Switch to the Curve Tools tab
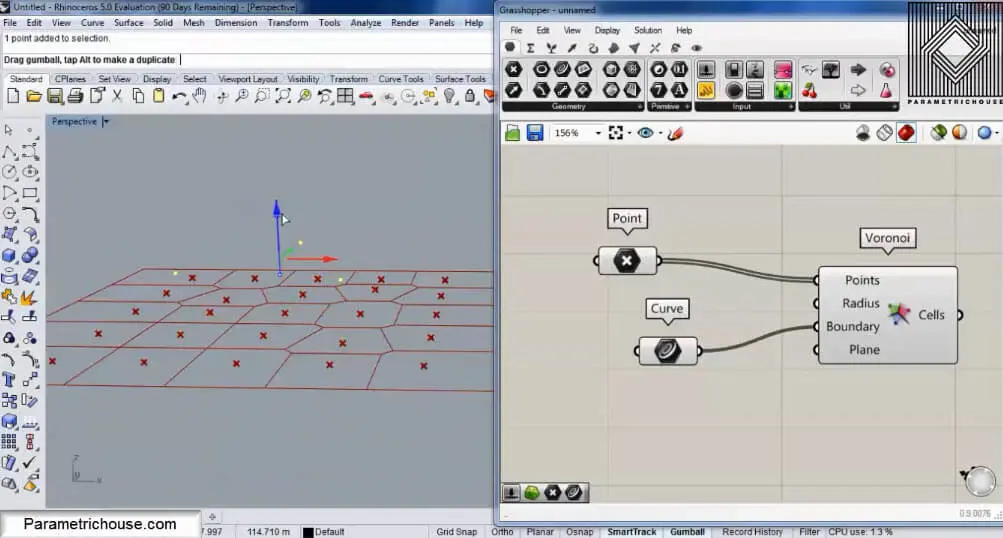 tap(400, 79)
